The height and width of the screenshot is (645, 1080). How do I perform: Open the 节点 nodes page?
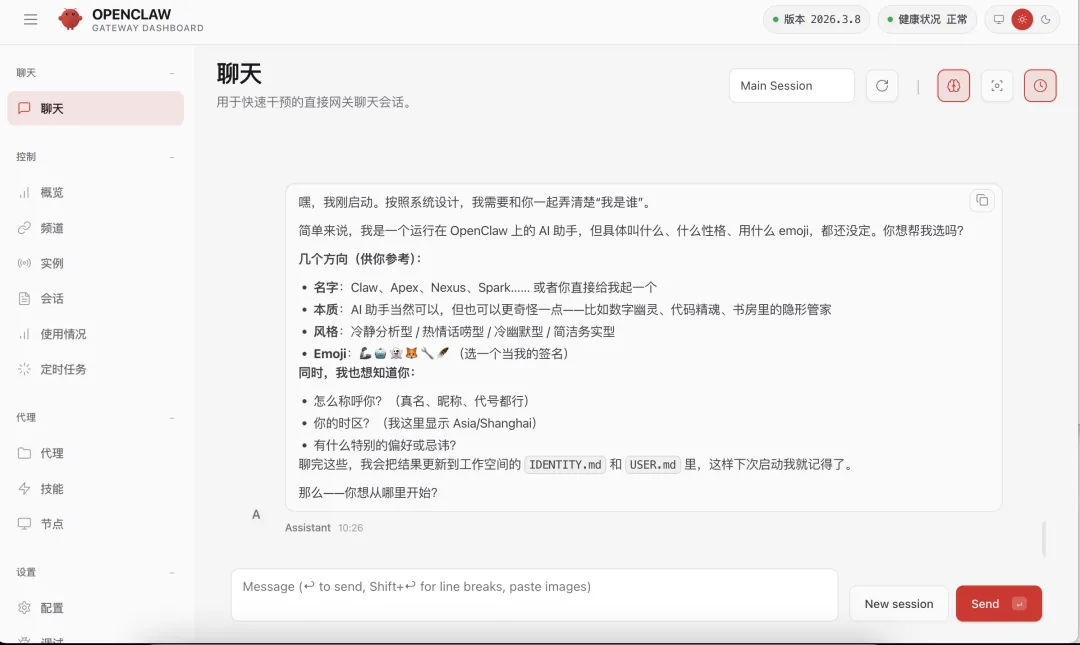tap(96, 524)
